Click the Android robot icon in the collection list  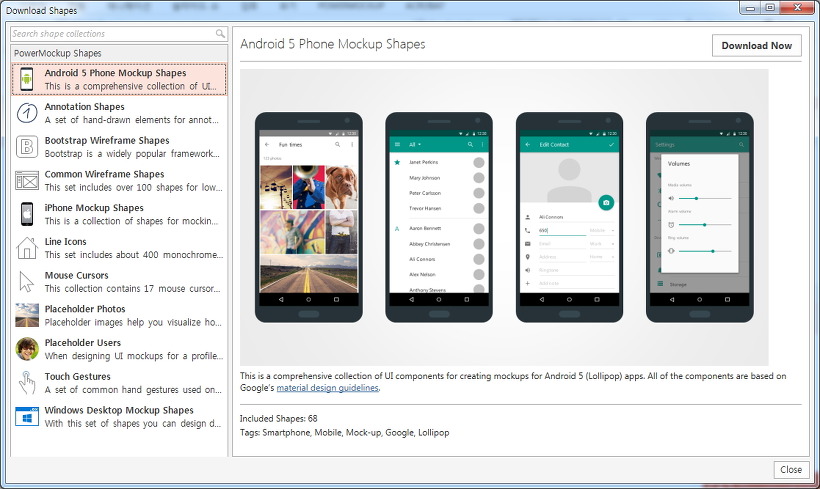click(27, 79)
